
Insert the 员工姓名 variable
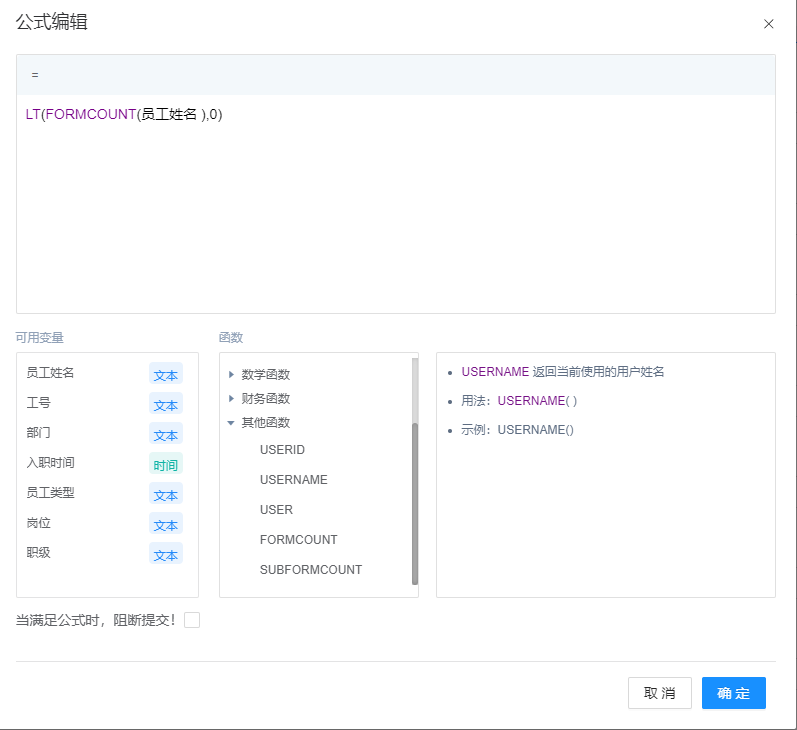50,373
